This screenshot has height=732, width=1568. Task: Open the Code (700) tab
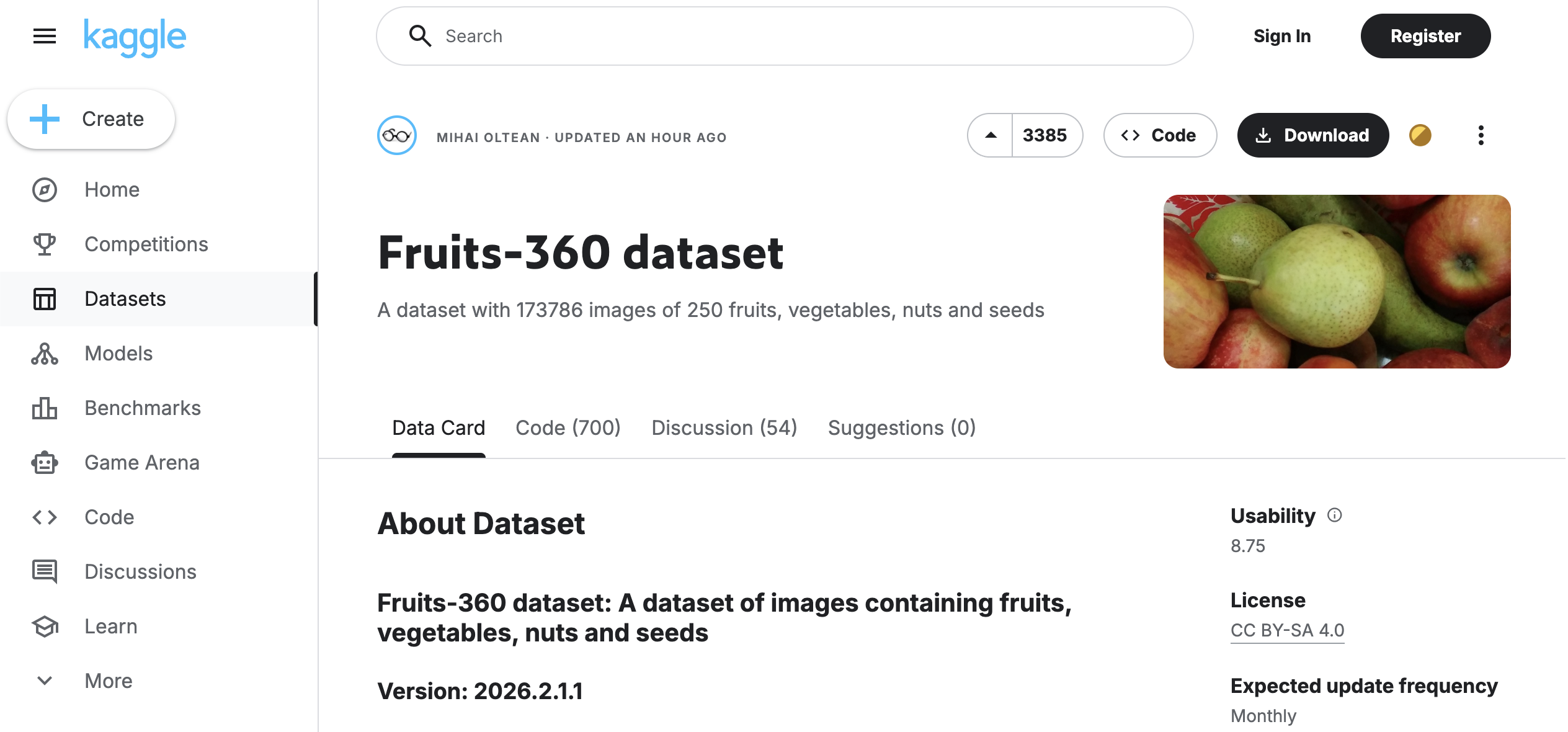pos(568,427)
